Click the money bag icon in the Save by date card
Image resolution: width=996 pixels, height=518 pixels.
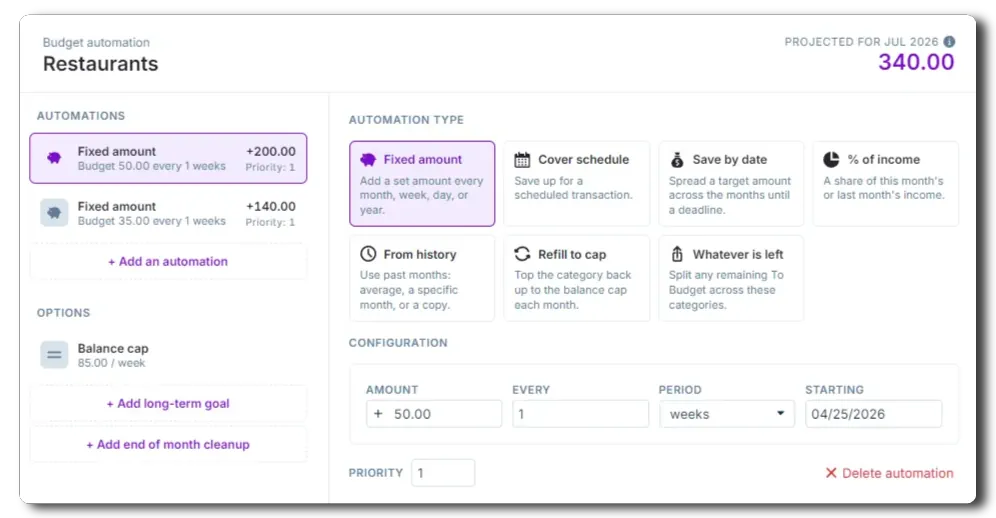[x=677, y=160]
